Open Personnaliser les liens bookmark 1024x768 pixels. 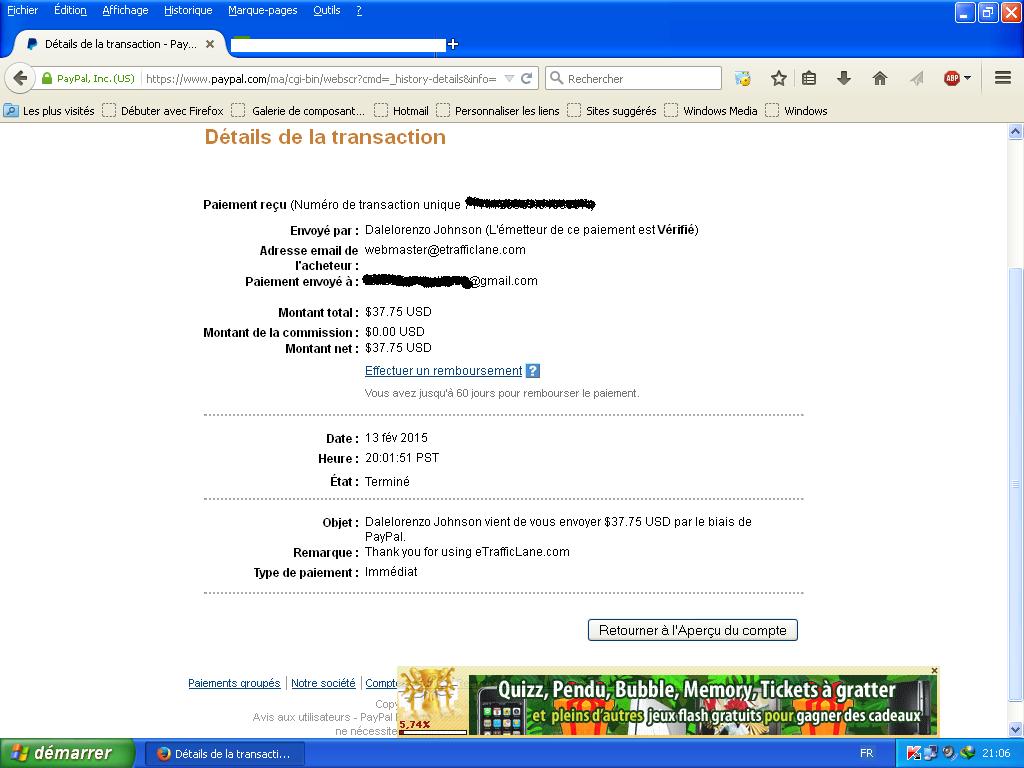click(x=498, y=111)
